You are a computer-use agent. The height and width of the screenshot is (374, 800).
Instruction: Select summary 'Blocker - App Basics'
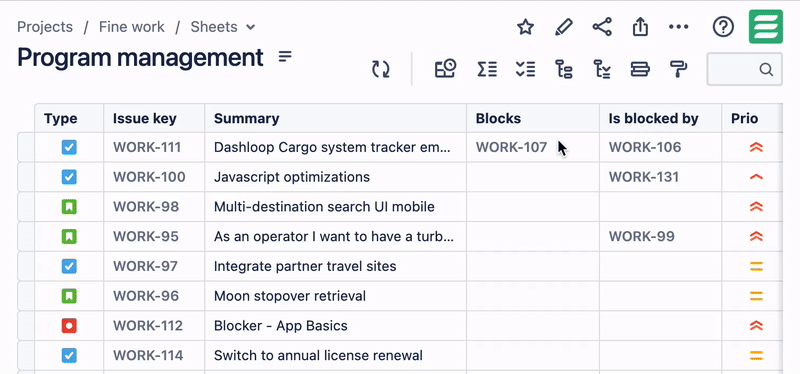281,325
